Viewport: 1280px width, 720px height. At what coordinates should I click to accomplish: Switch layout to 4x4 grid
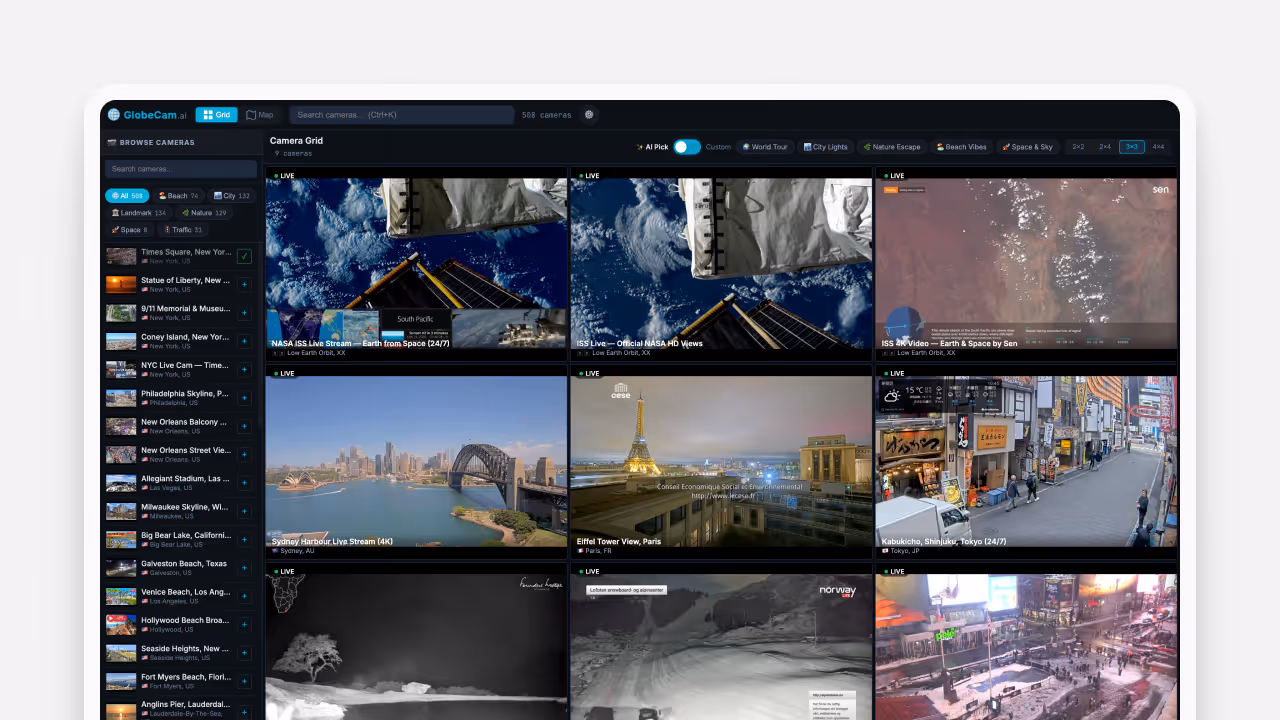(x=1158, y=146)
